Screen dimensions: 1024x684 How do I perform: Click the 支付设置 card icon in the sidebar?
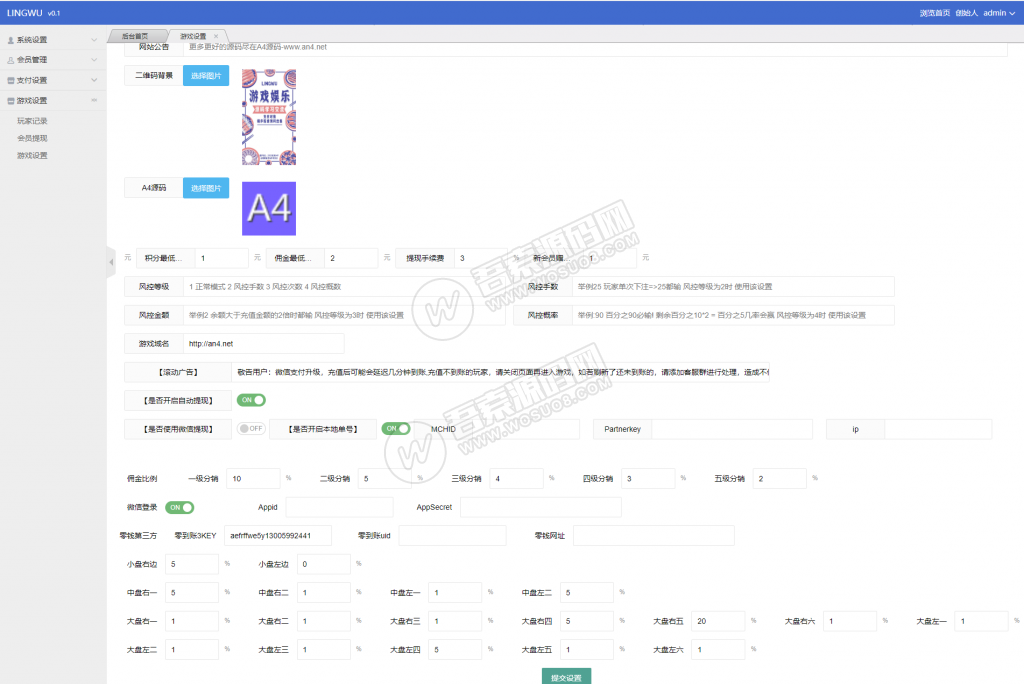10,80
